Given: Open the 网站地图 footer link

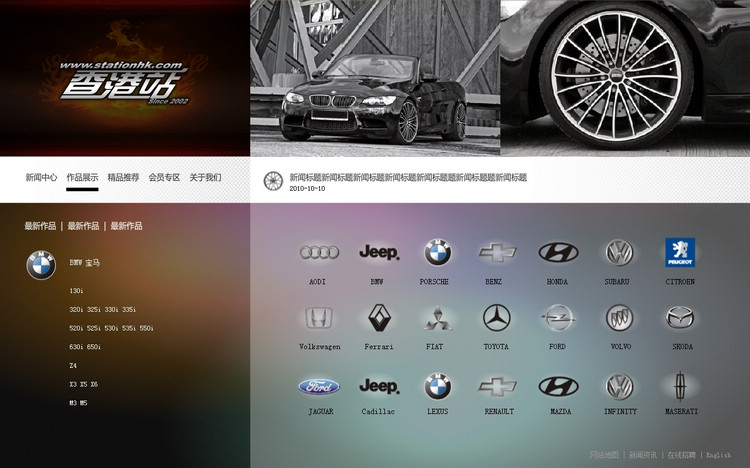Looking at the screenshot, I should click(x=604, y=455).
